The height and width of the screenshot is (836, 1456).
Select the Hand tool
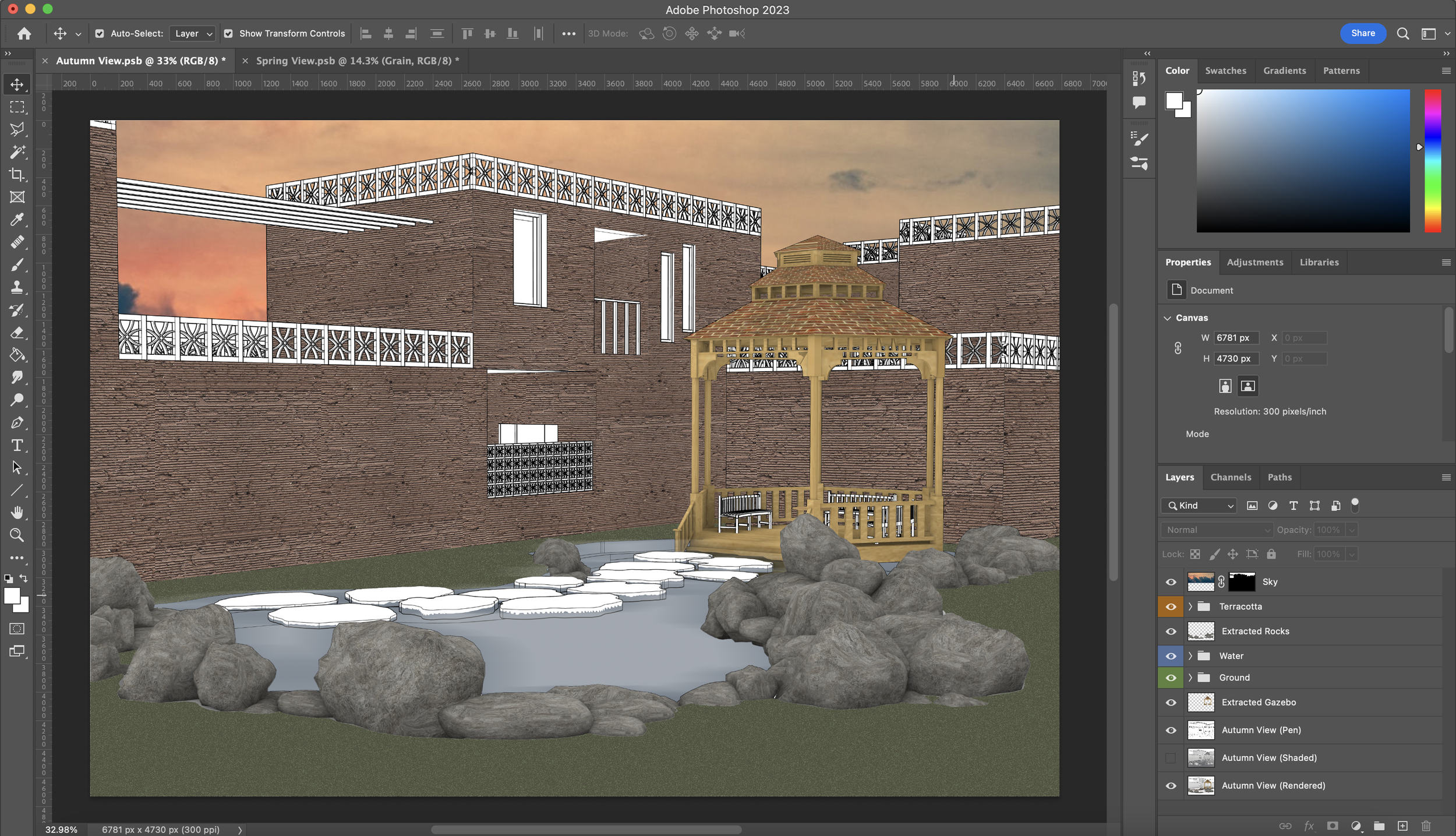point(17,513)
